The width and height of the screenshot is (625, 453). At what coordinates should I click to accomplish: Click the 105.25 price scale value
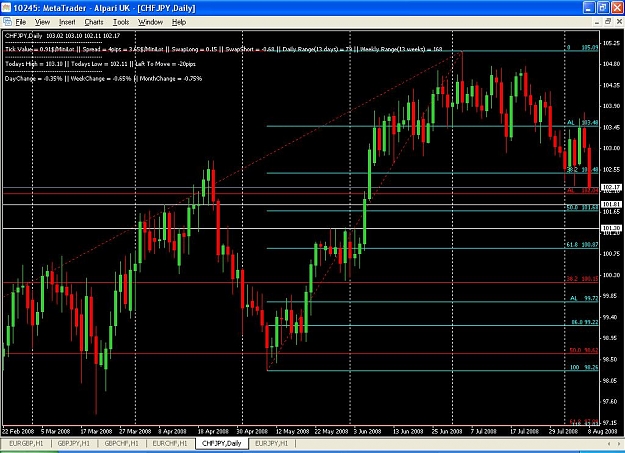point(611,43)
